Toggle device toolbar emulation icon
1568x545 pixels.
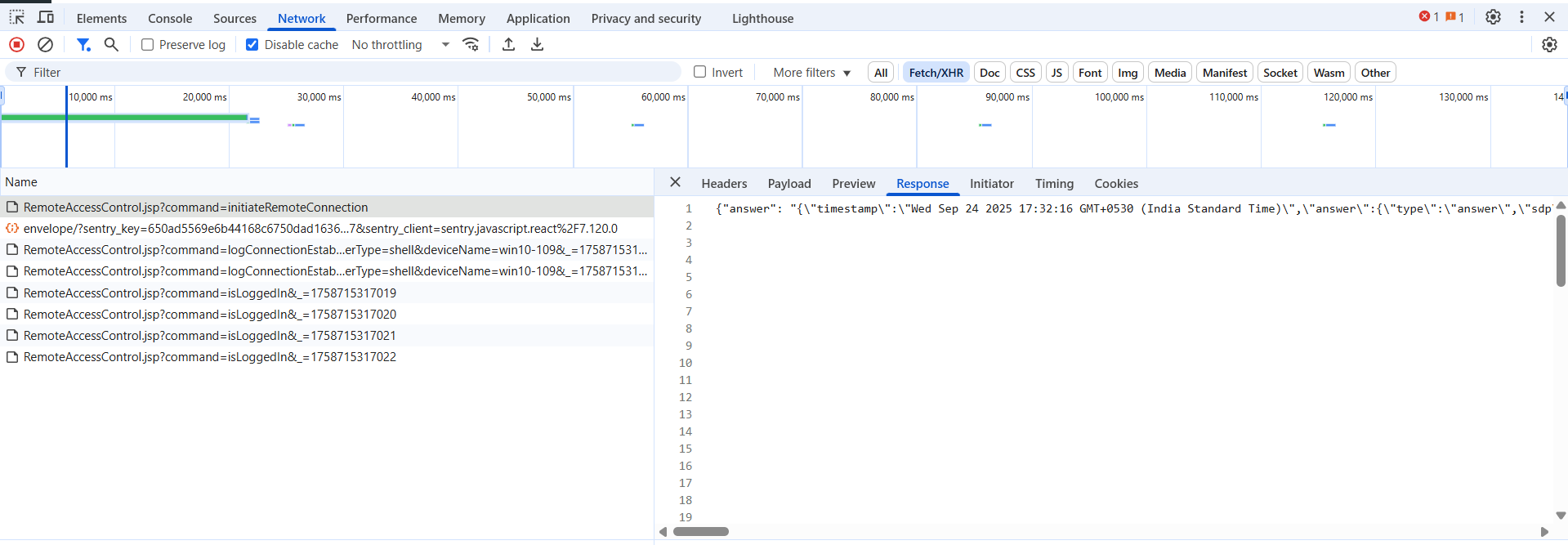point(47,17)
